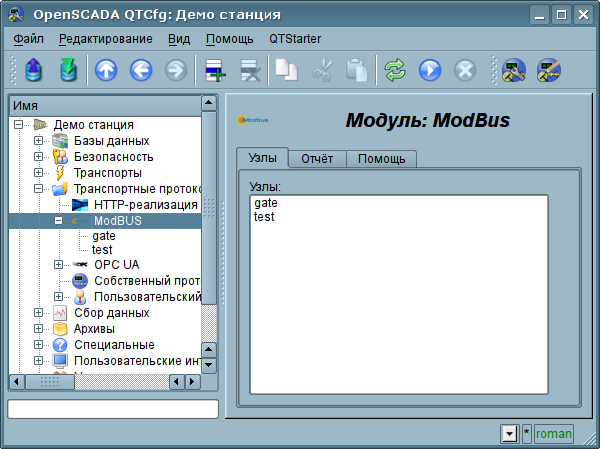Screen dimensions: 600x449
Task: Go up one level with the up arrow
Action: [106, 70]
